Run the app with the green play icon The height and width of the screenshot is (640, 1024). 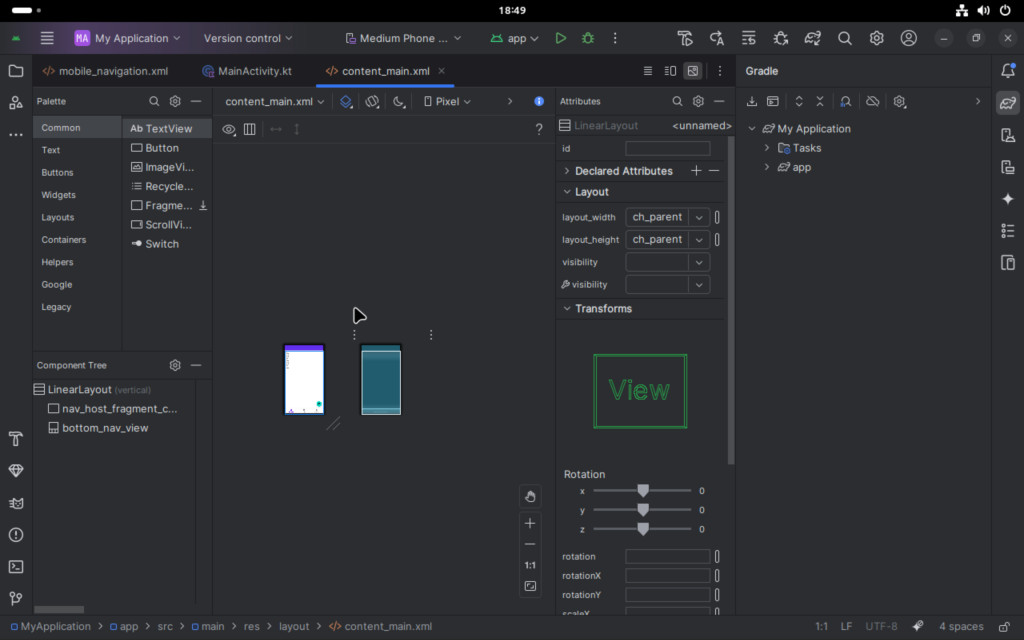point(560,37)
